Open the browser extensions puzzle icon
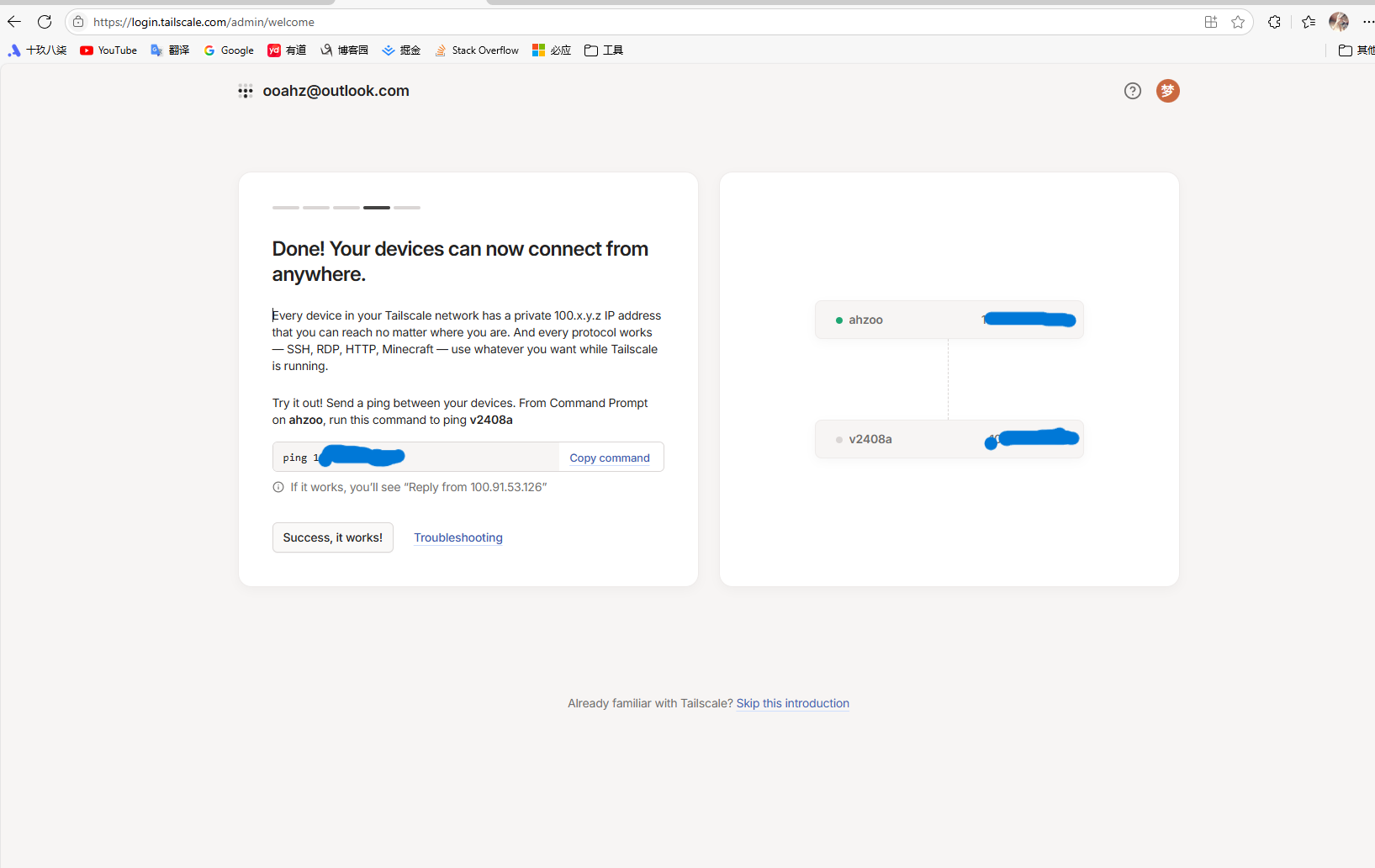The image size is (1375, 868). [x=1275, y=22]
